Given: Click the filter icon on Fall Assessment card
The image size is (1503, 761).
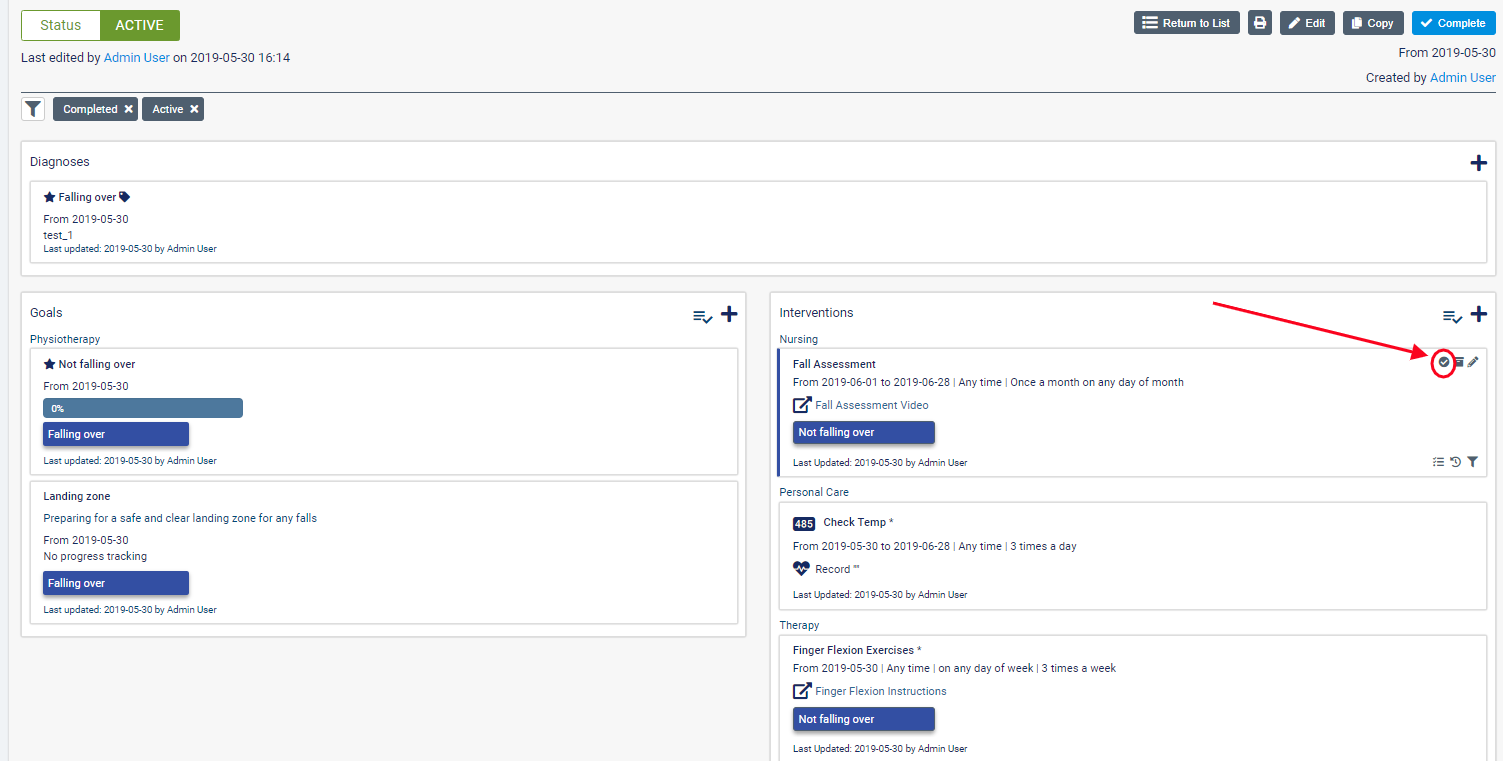Looking at the screenshot, I should click(x=1473, y=462).
